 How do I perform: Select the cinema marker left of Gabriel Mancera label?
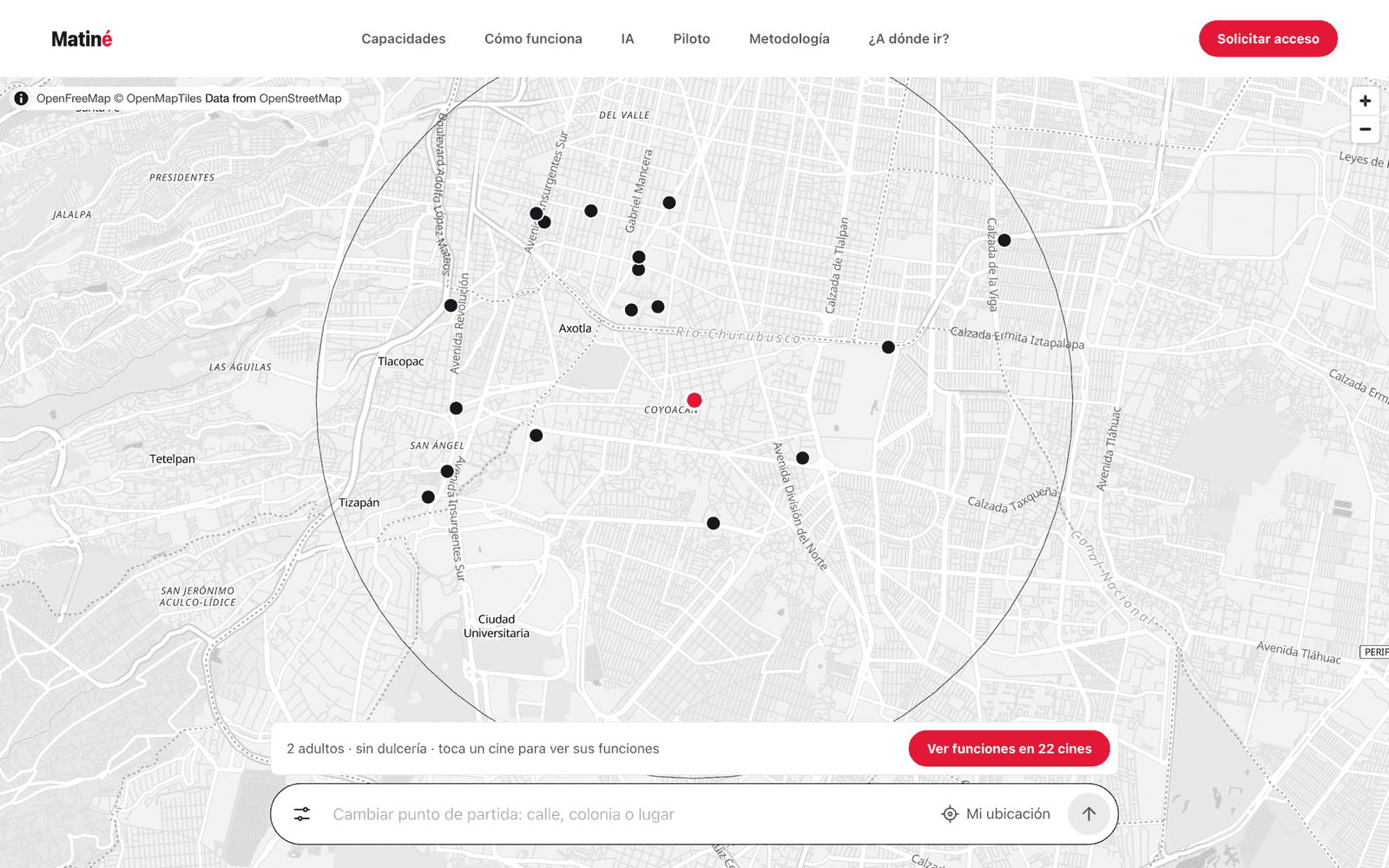[591, 211]
